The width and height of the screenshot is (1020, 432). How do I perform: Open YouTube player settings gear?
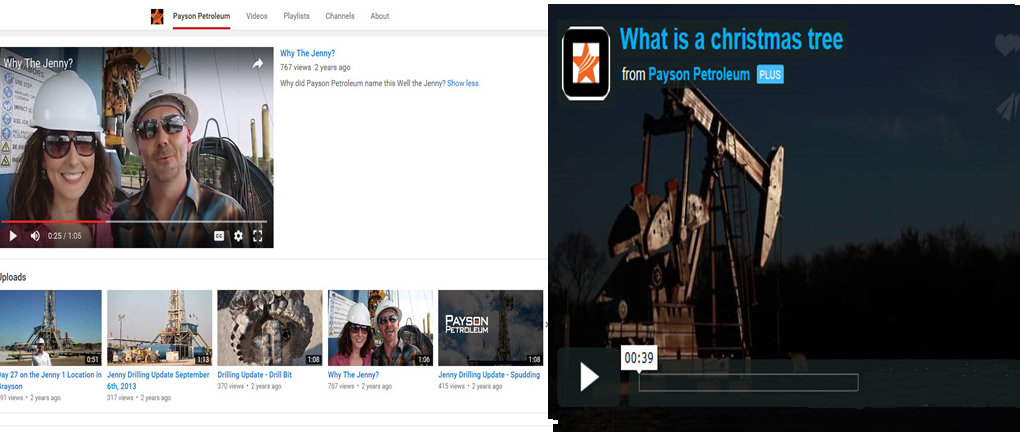click(238, 236)
